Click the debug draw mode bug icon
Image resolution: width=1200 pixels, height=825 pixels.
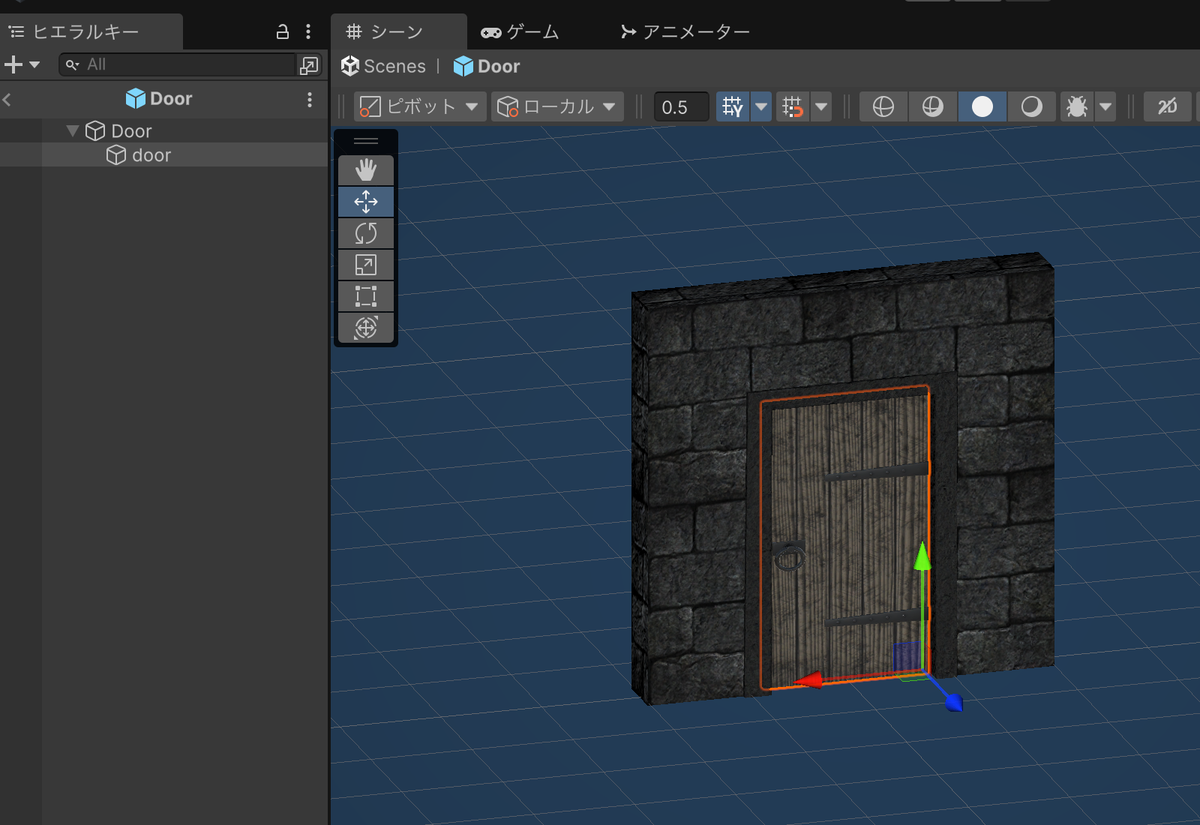[x=1077, y=106]
